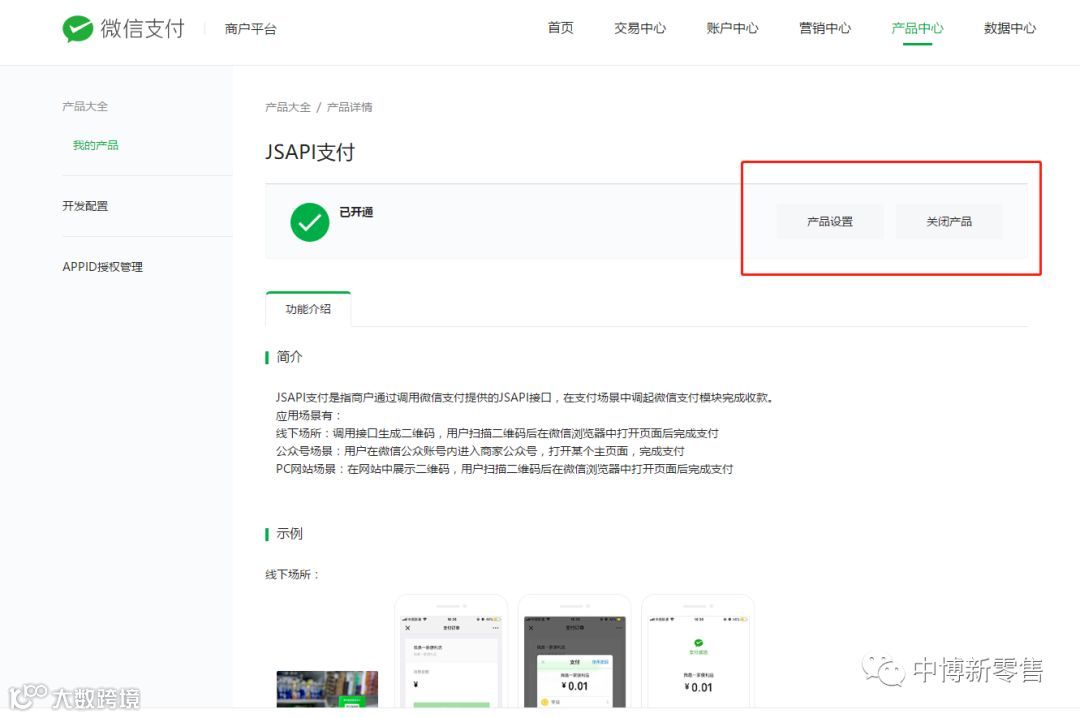Open the phone screenshot with payment popup
The height and width of the screenshot is (718, 1080).
(x=574, y=652)
